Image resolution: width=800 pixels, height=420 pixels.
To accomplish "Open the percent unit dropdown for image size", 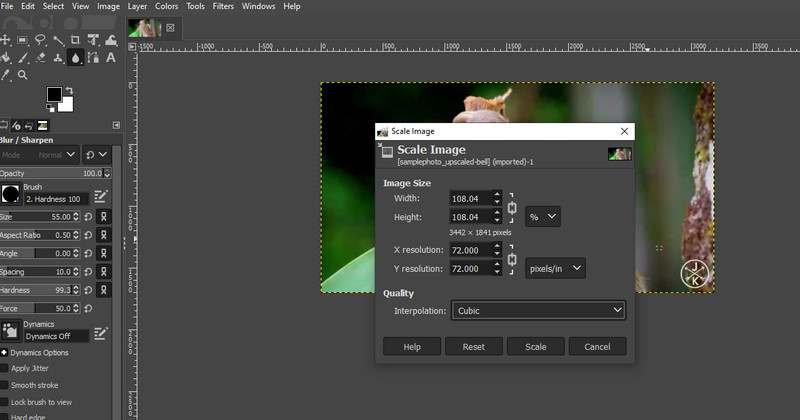I will click(x=543, y=216).
